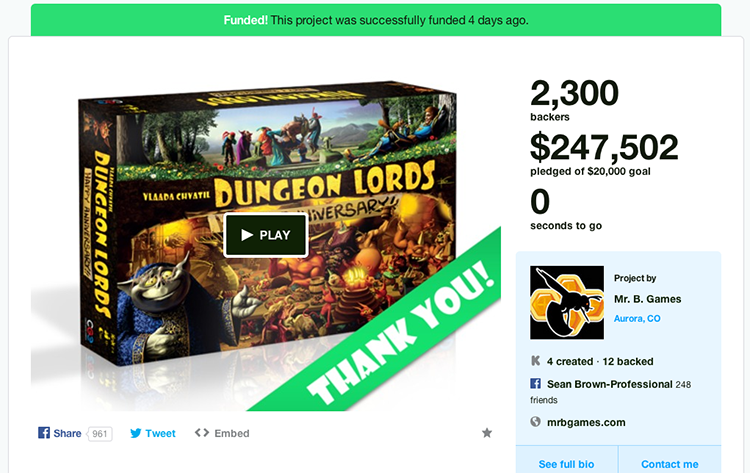The width and height of the screenshot is (750, 473).
Task: Open the 12 backed projects link
Action: point(628,362)
